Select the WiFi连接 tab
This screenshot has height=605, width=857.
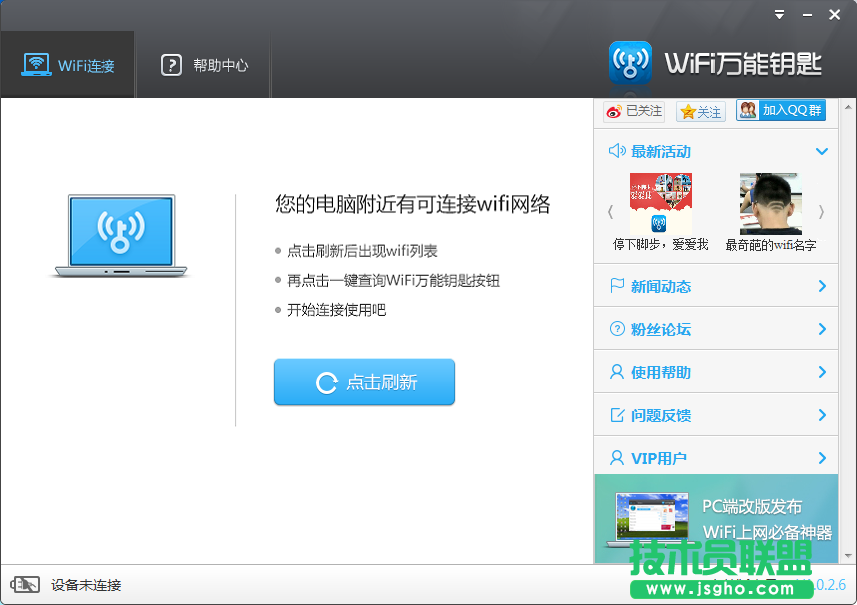click(68, 64)
